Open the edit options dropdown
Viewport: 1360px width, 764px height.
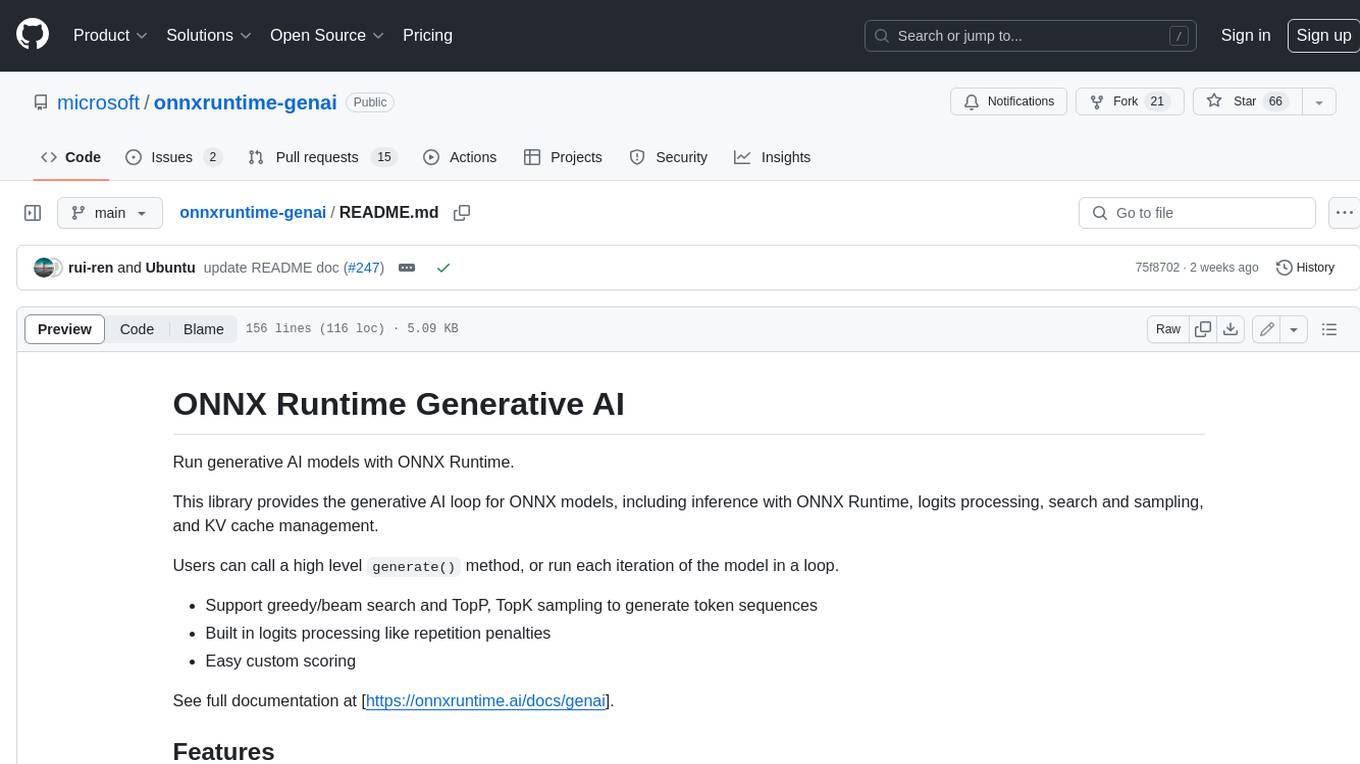pos(1294,329)
